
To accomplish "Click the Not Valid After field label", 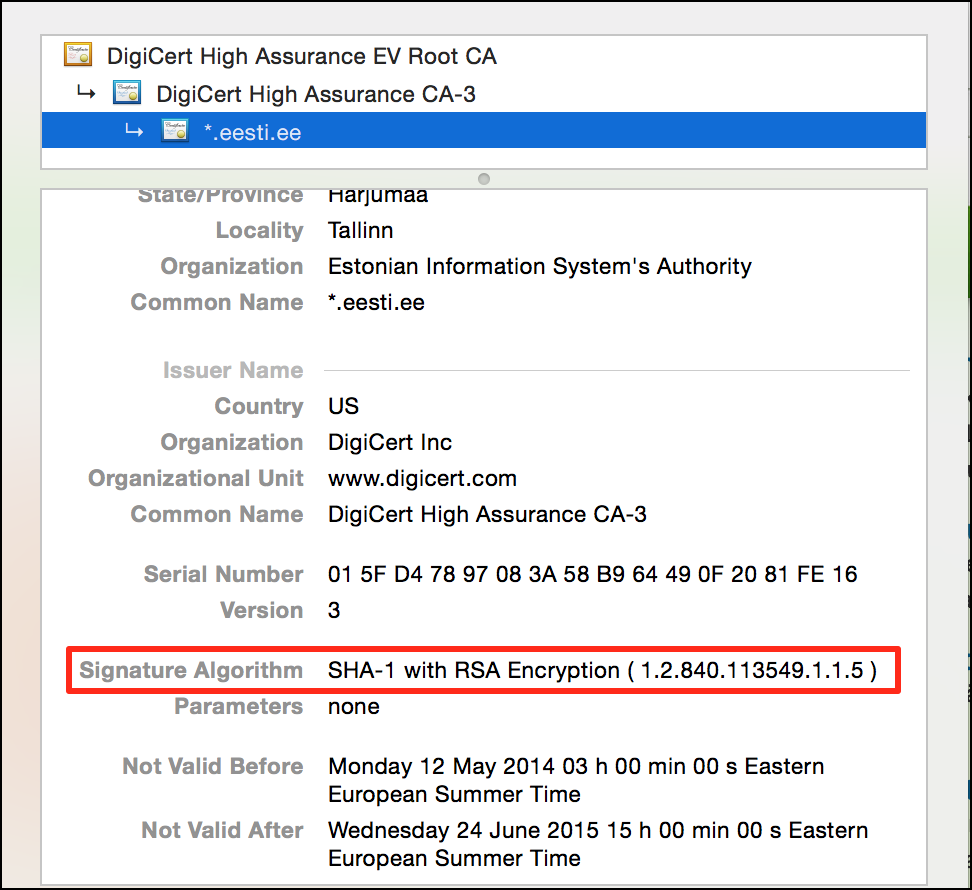I will 222,830.
